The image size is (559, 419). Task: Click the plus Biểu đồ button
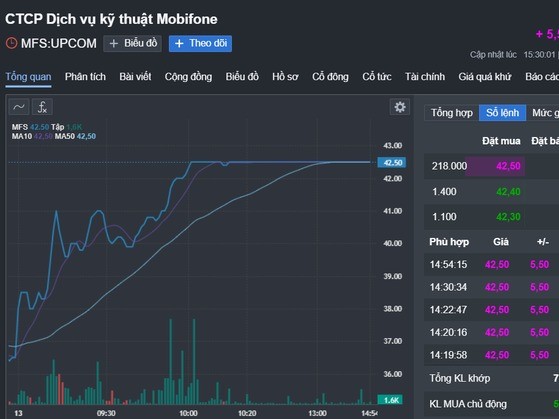133,44
